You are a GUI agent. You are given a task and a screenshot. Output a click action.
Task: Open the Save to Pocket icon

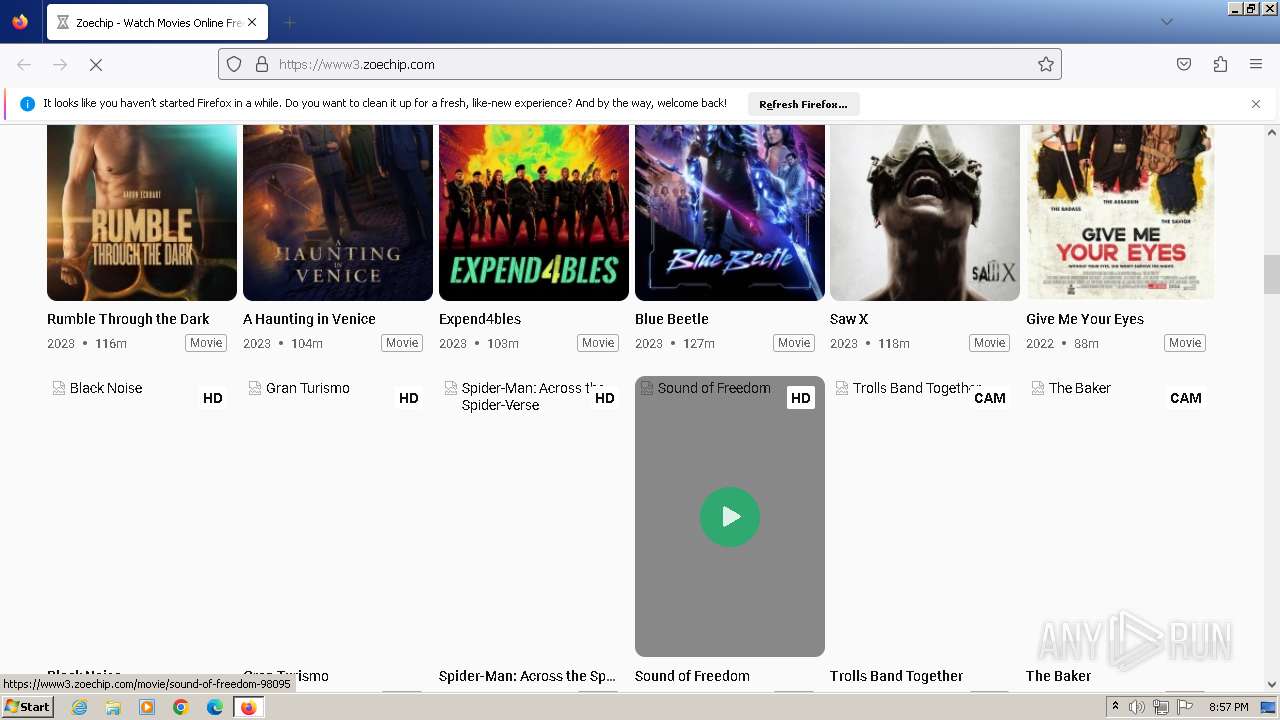click(1184, 64)
